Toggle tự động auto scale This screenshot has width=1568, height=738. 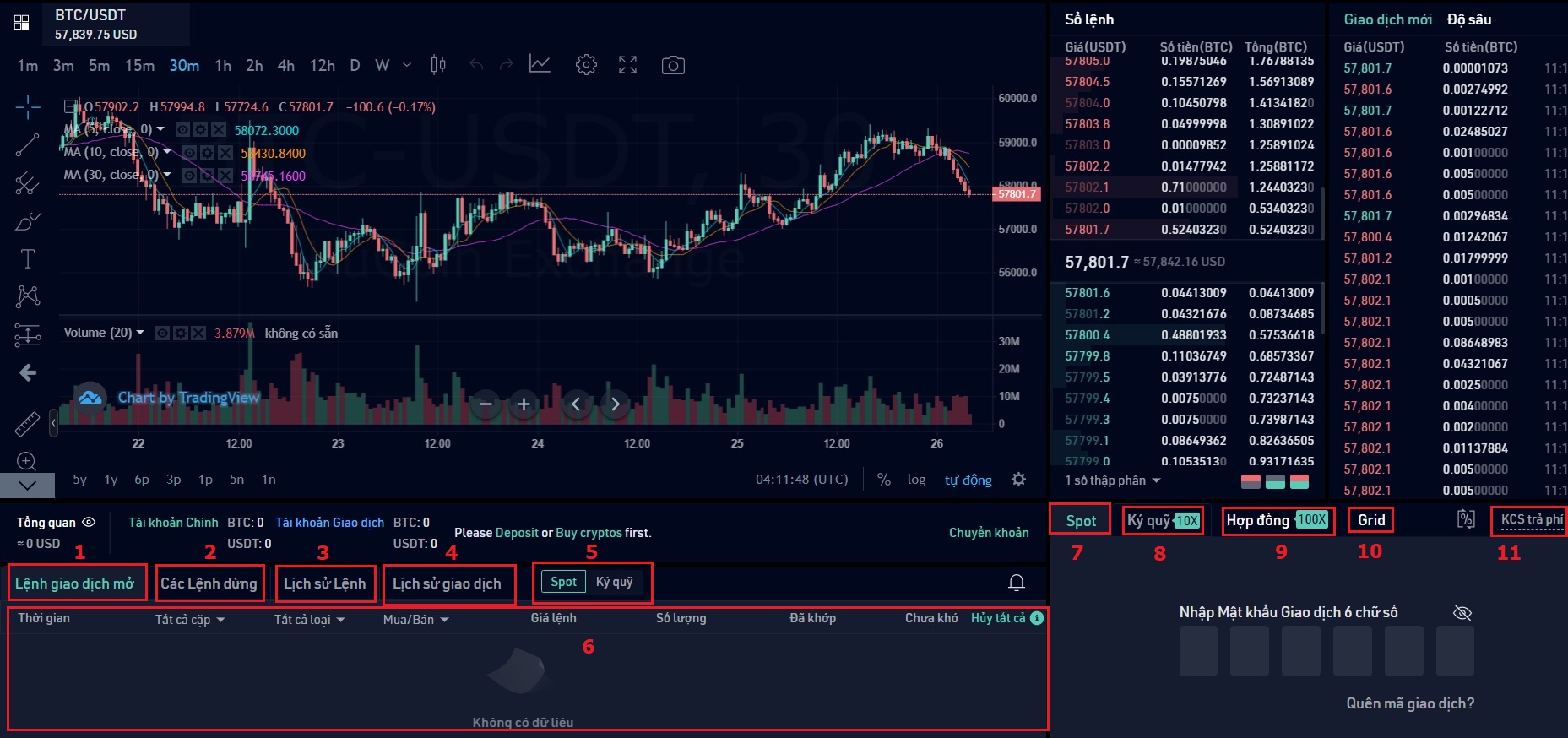tap(968, 480)
